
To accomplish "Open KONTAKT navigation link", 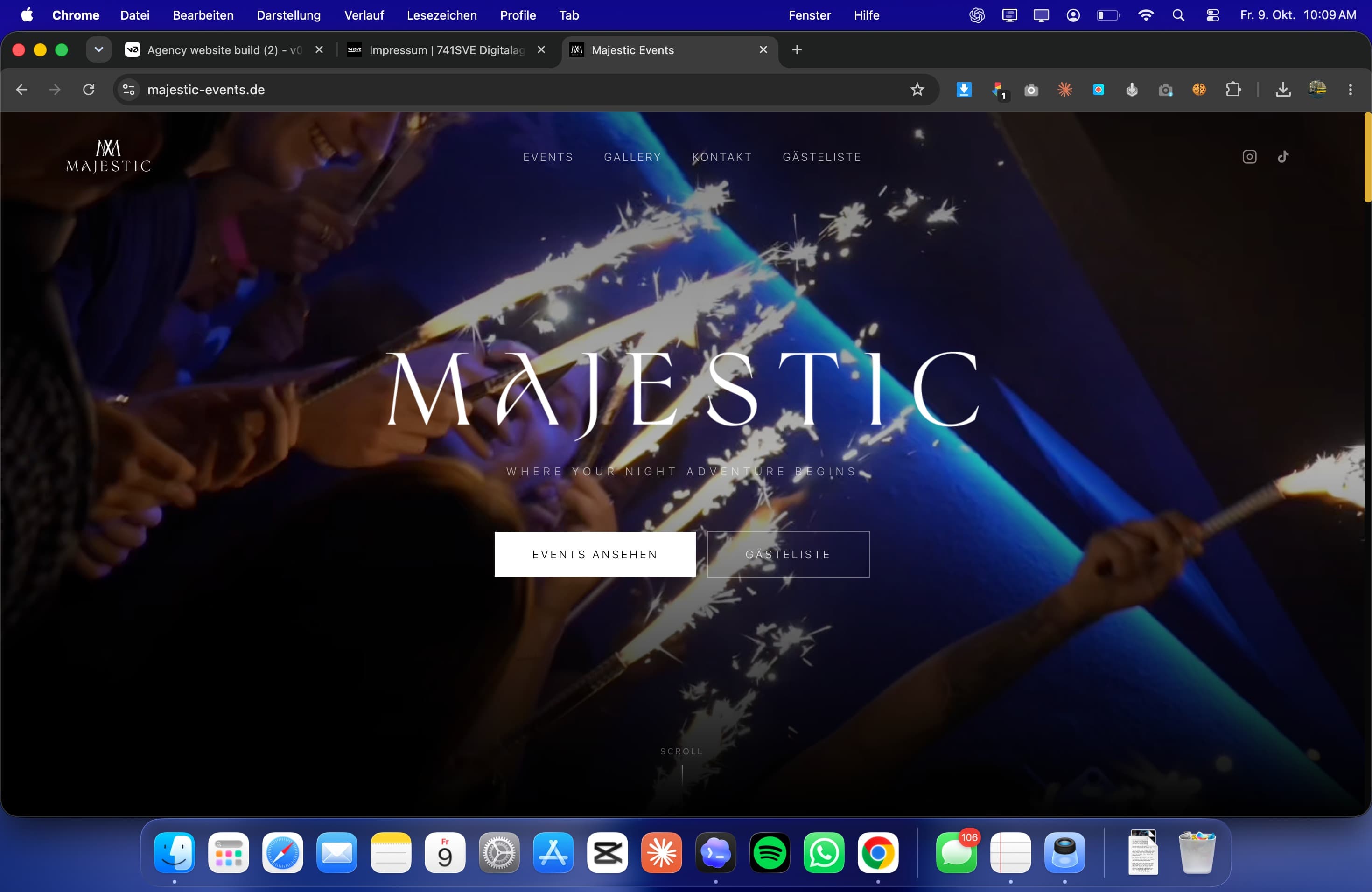I will [722, 157].
